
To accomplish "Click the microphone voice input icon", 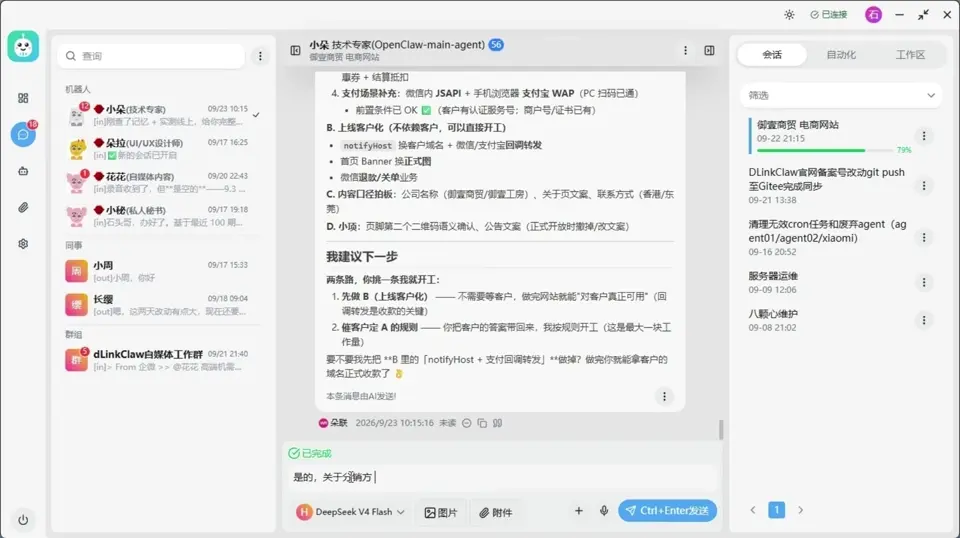I will 604,510.
